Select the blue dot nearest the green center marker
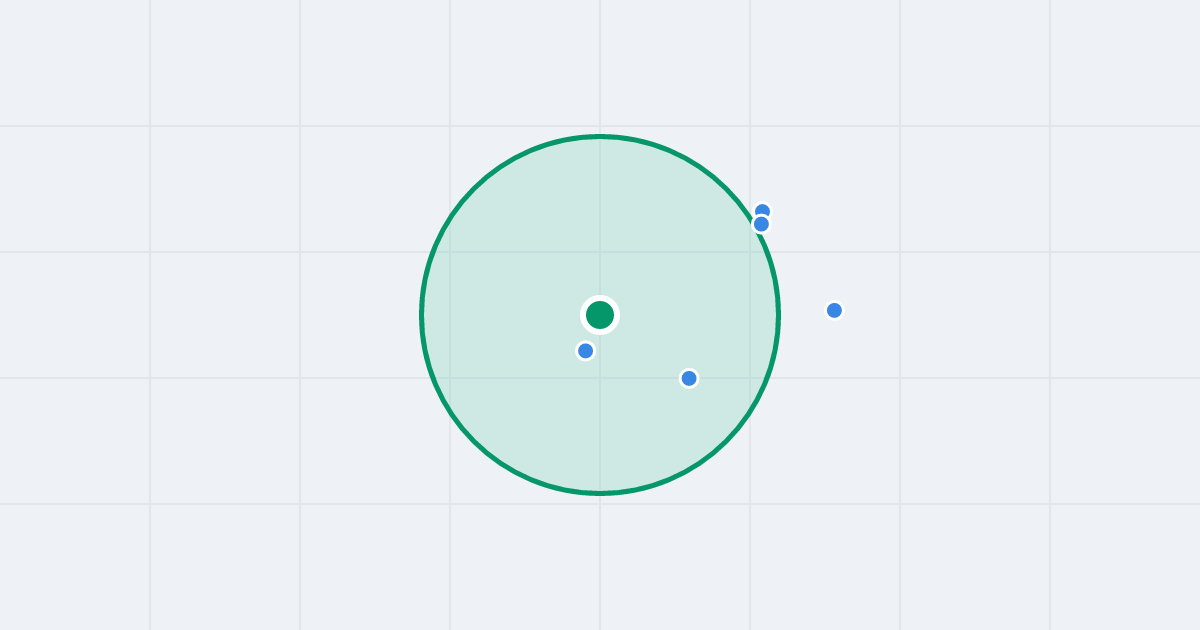 point(586,351)
